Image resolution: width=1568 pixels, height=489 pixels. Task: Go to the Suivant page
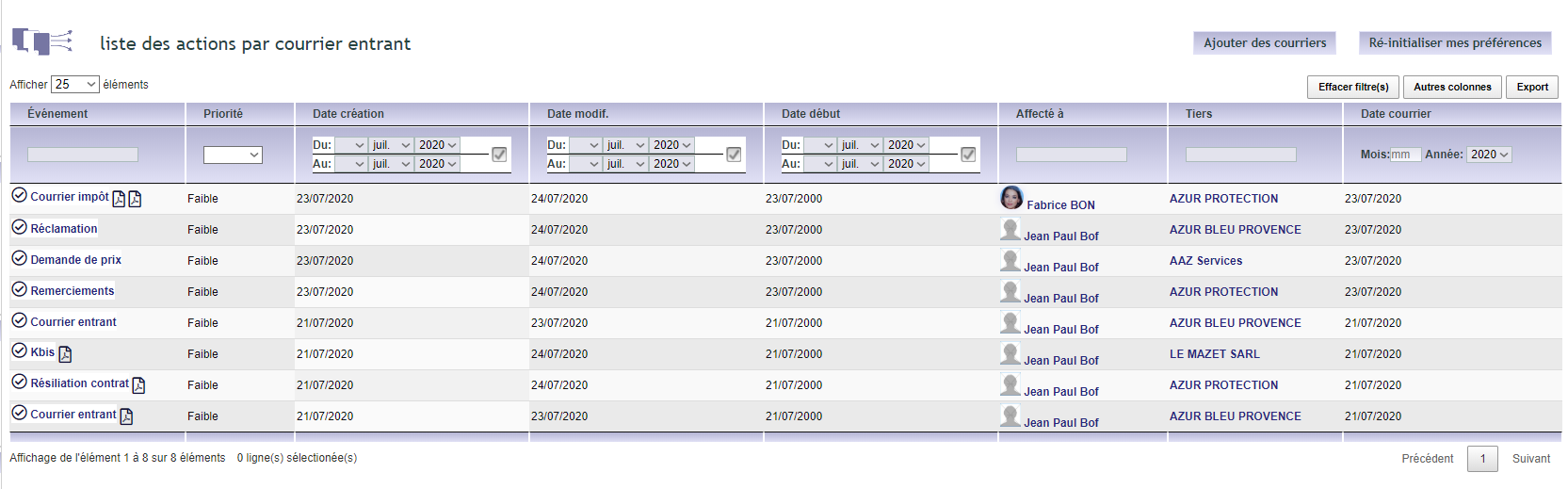1531,459
